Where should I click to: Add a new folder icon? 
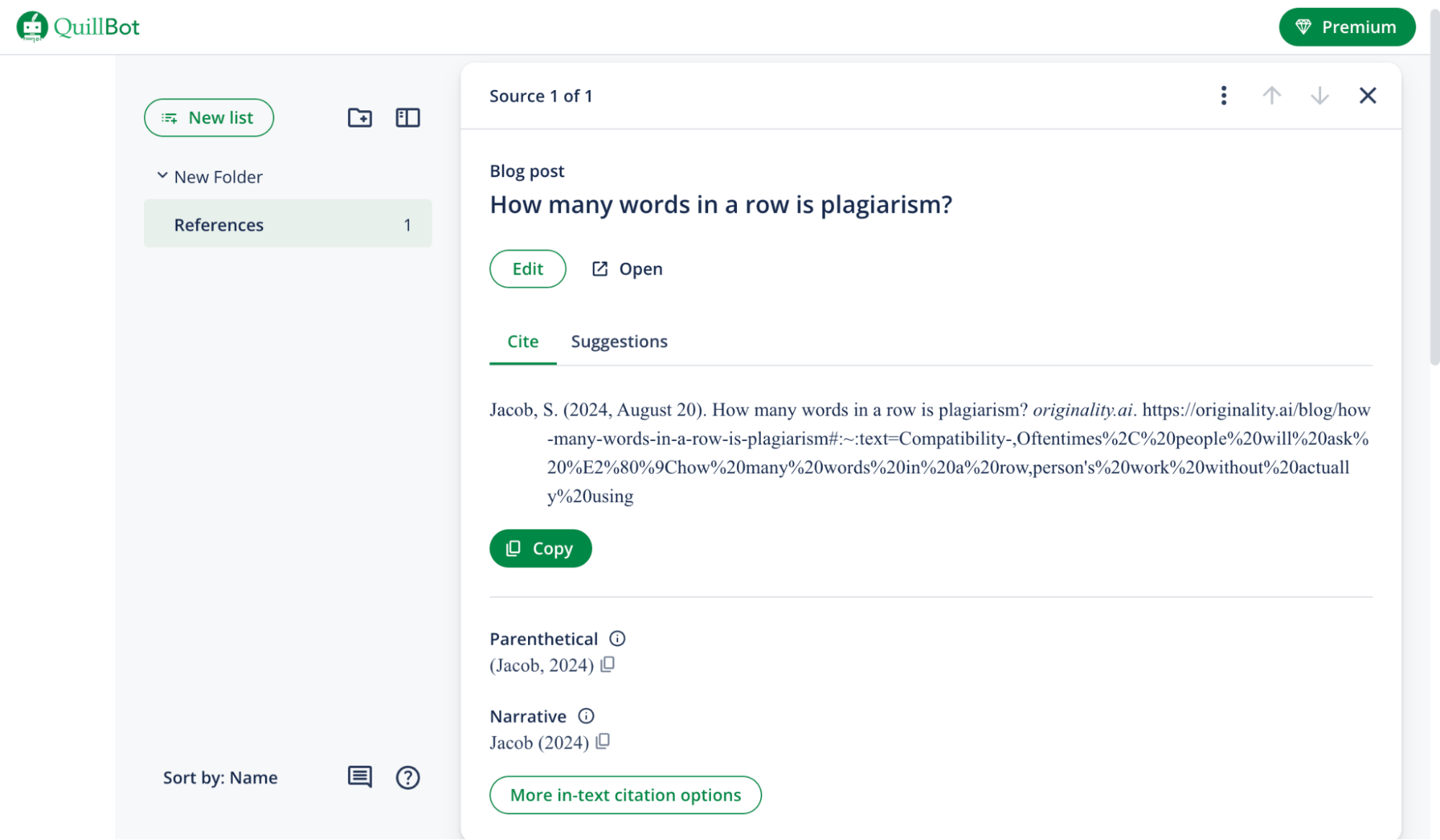(x=360, y=117)
